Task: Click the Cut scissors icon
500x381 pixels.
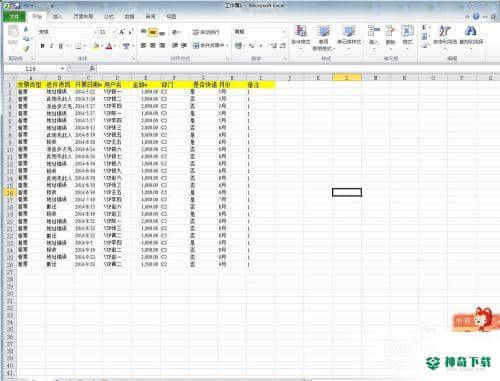Action: click(26, 30)
